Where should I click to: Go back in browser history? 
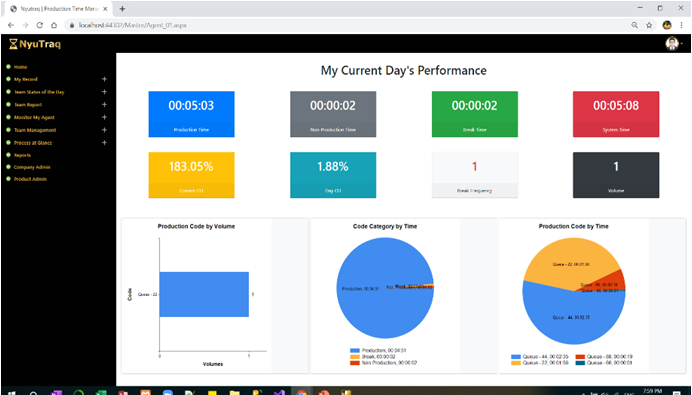click(x=11, y=25)
